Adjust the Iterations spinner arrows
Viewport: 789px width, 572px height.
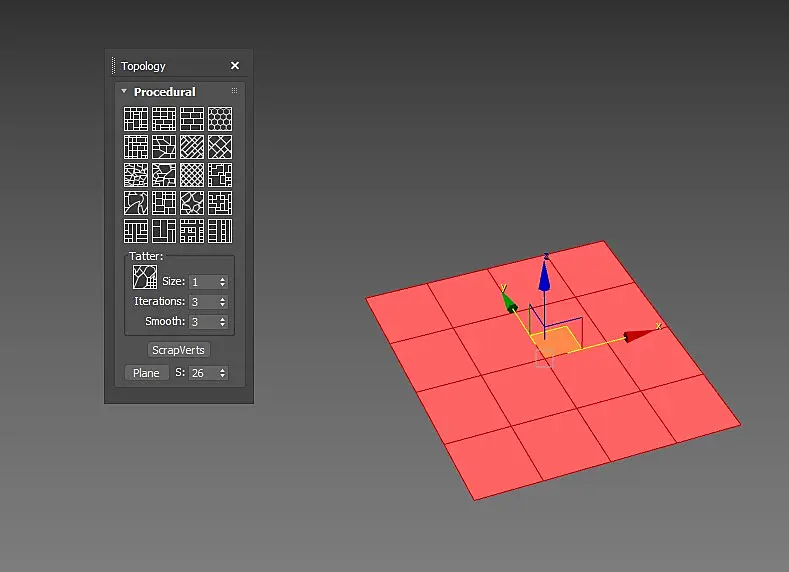[222, 302]
